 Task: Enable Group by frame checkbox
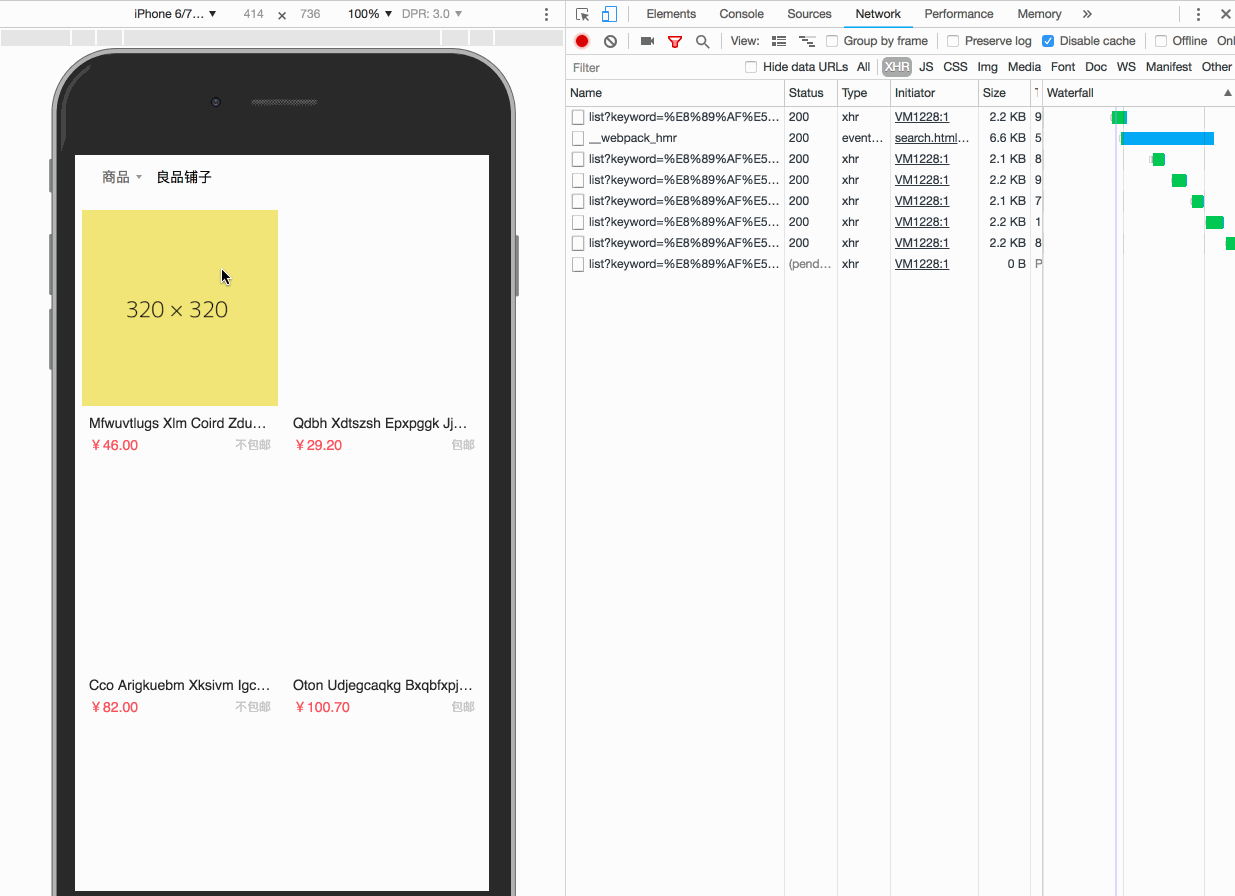click(832, 41)
